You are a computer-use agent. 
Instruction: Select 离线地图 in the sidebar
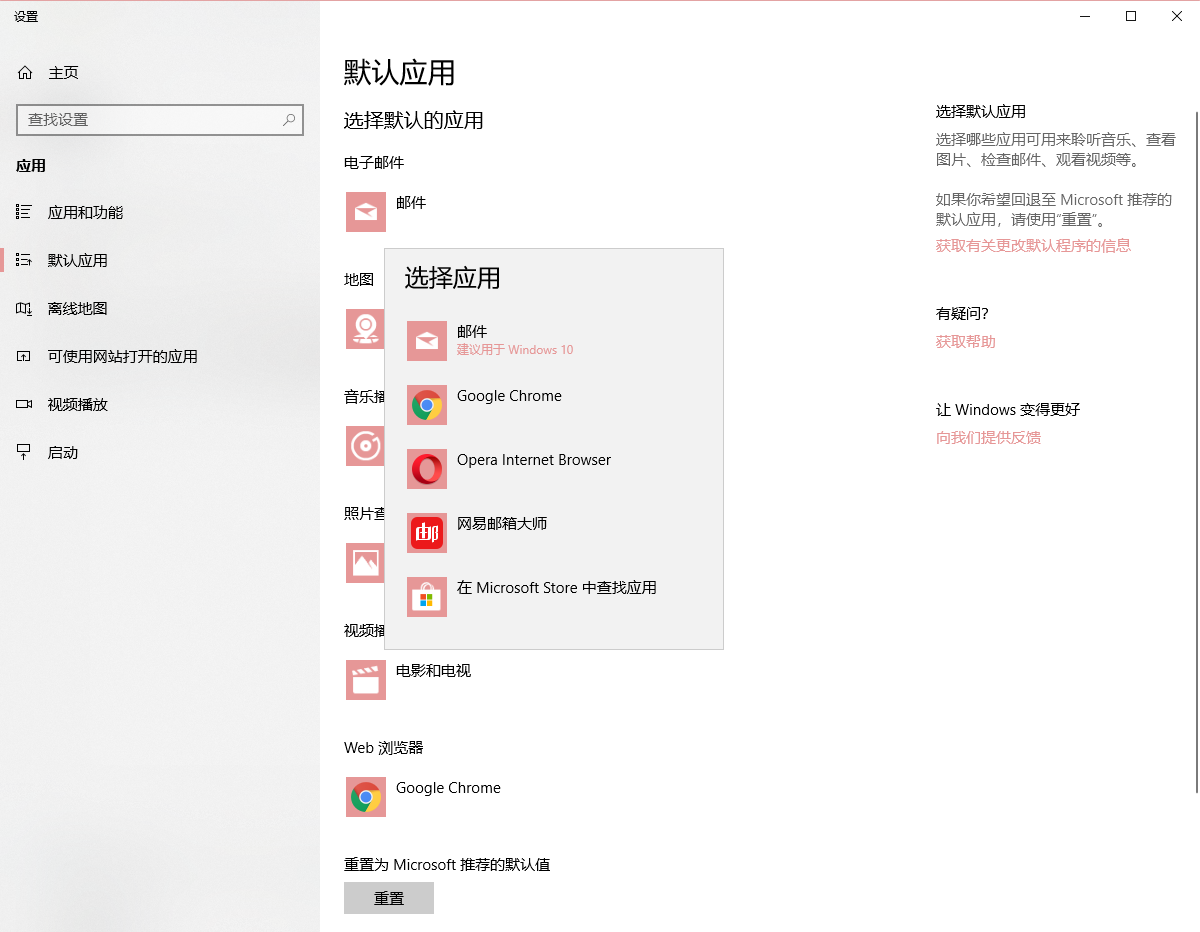pos(77,308)
